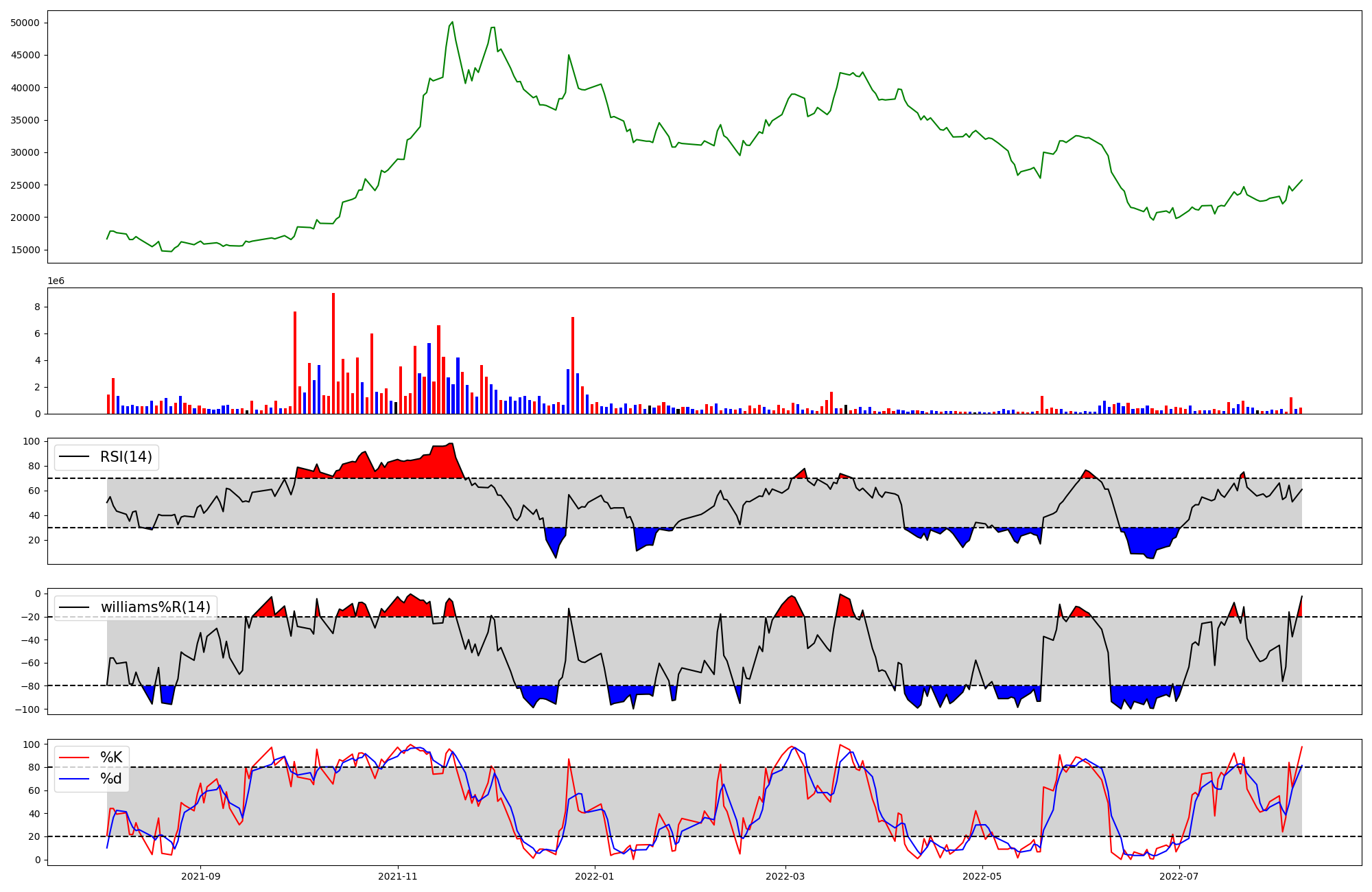Click the 15000 price axis label
Screen dimensions: 1372x892
[x=25, y=250]
